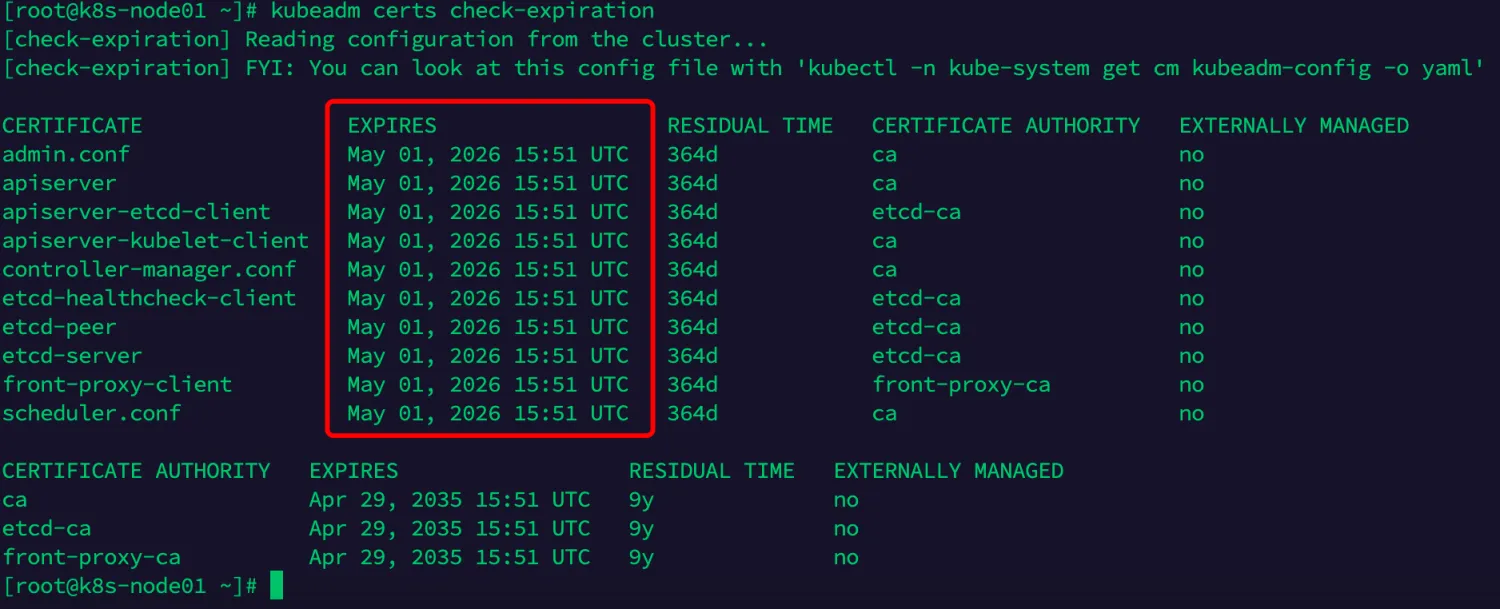Select the 'apiserver' certificate row name
Screen dimensions: 1500x609
[59, 183]
